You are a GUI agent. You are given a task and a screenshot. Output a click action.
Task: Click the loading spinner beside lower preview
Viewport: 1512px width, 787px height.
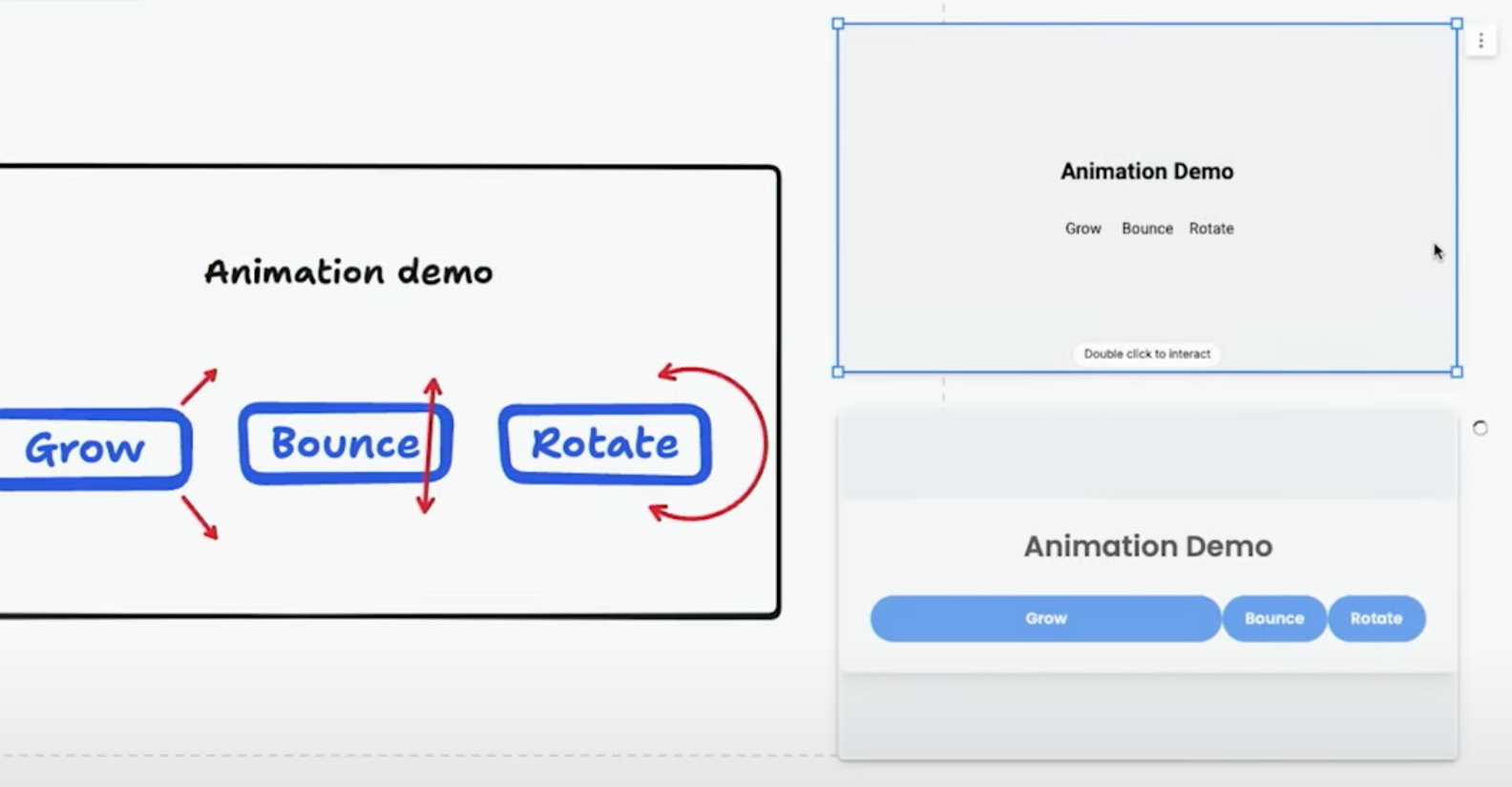(1480, 428)
